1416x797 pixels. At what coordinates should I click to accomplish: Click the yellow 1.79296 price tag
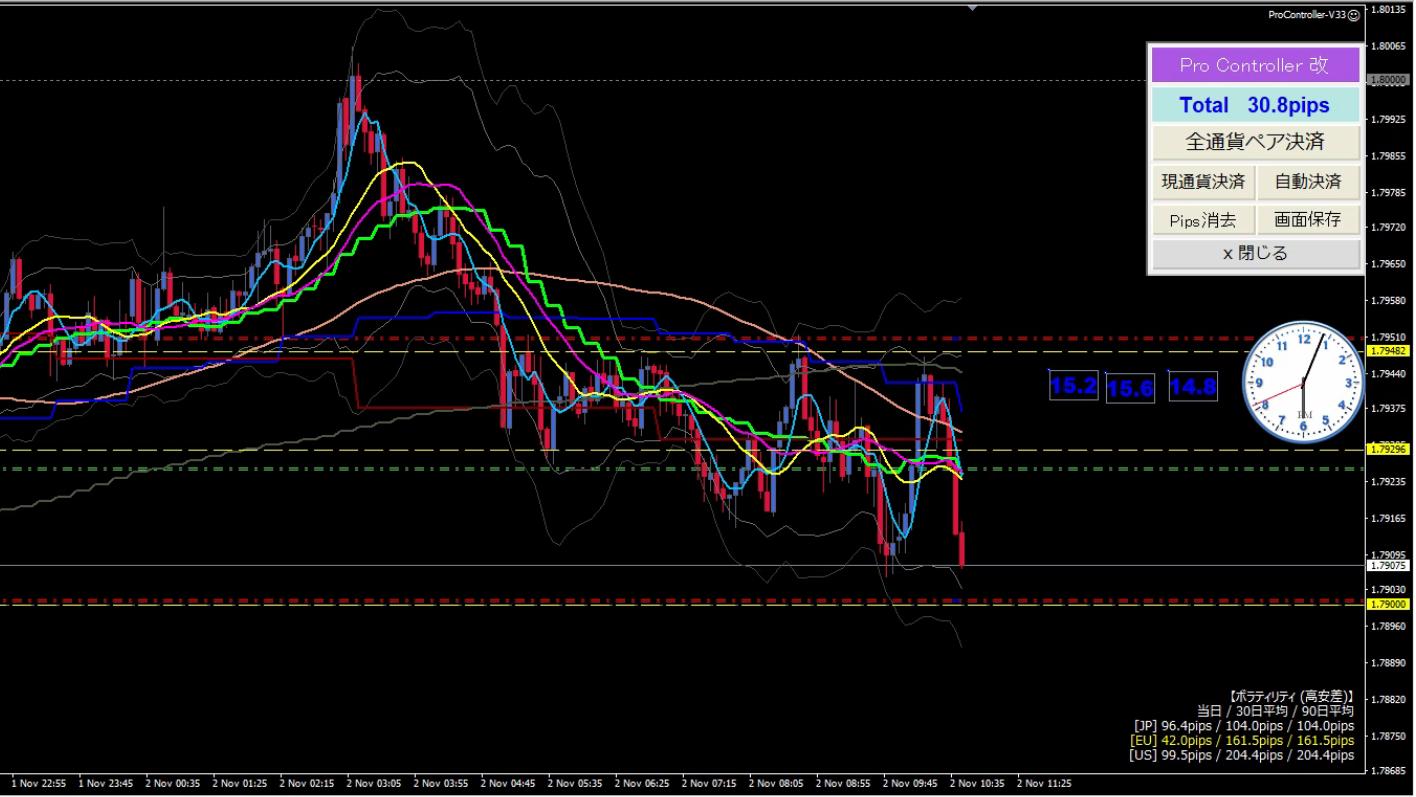click(1389, 450)
